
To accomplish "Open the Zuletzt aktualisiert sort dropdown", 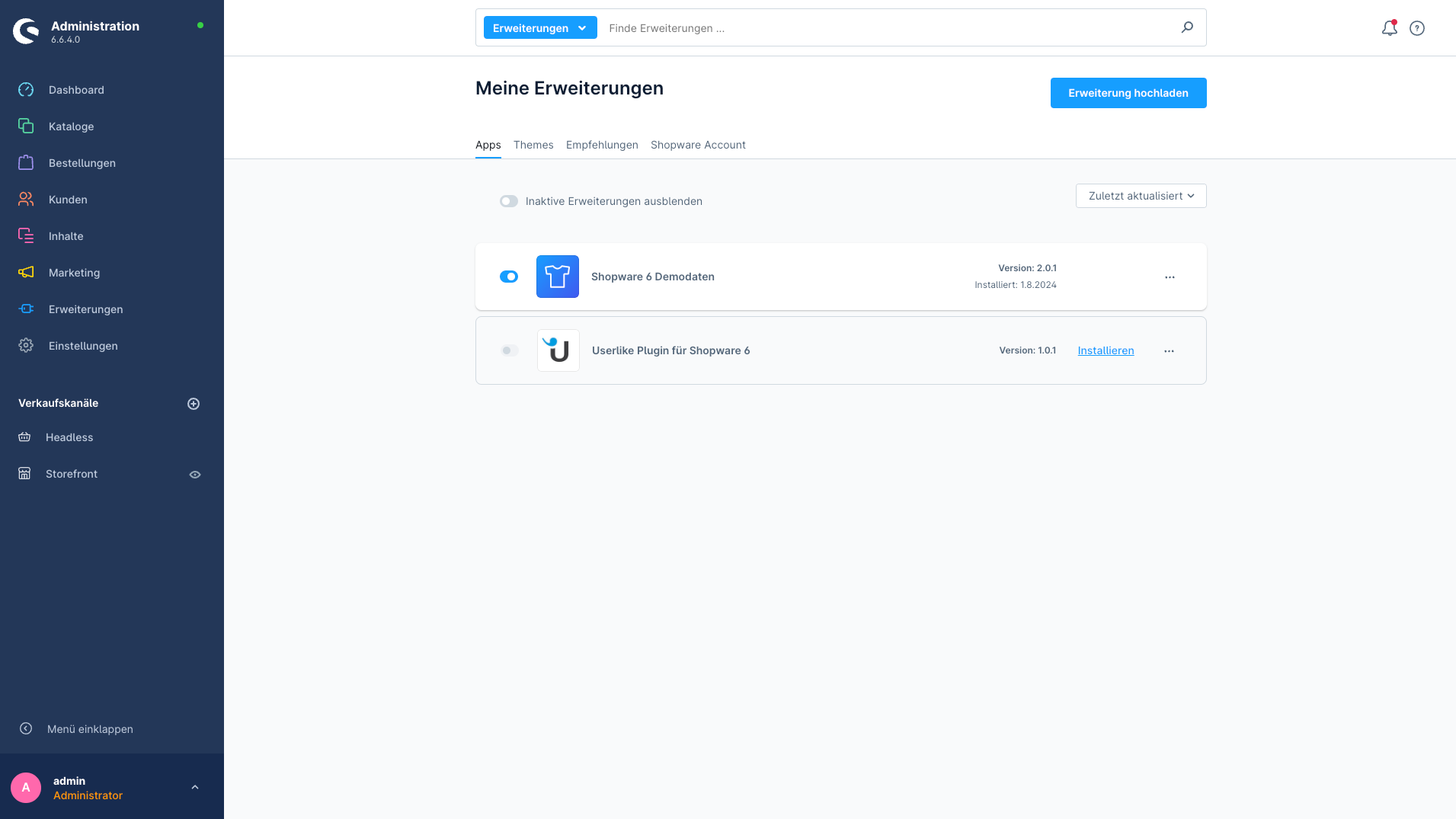I will click(1141, 196).
